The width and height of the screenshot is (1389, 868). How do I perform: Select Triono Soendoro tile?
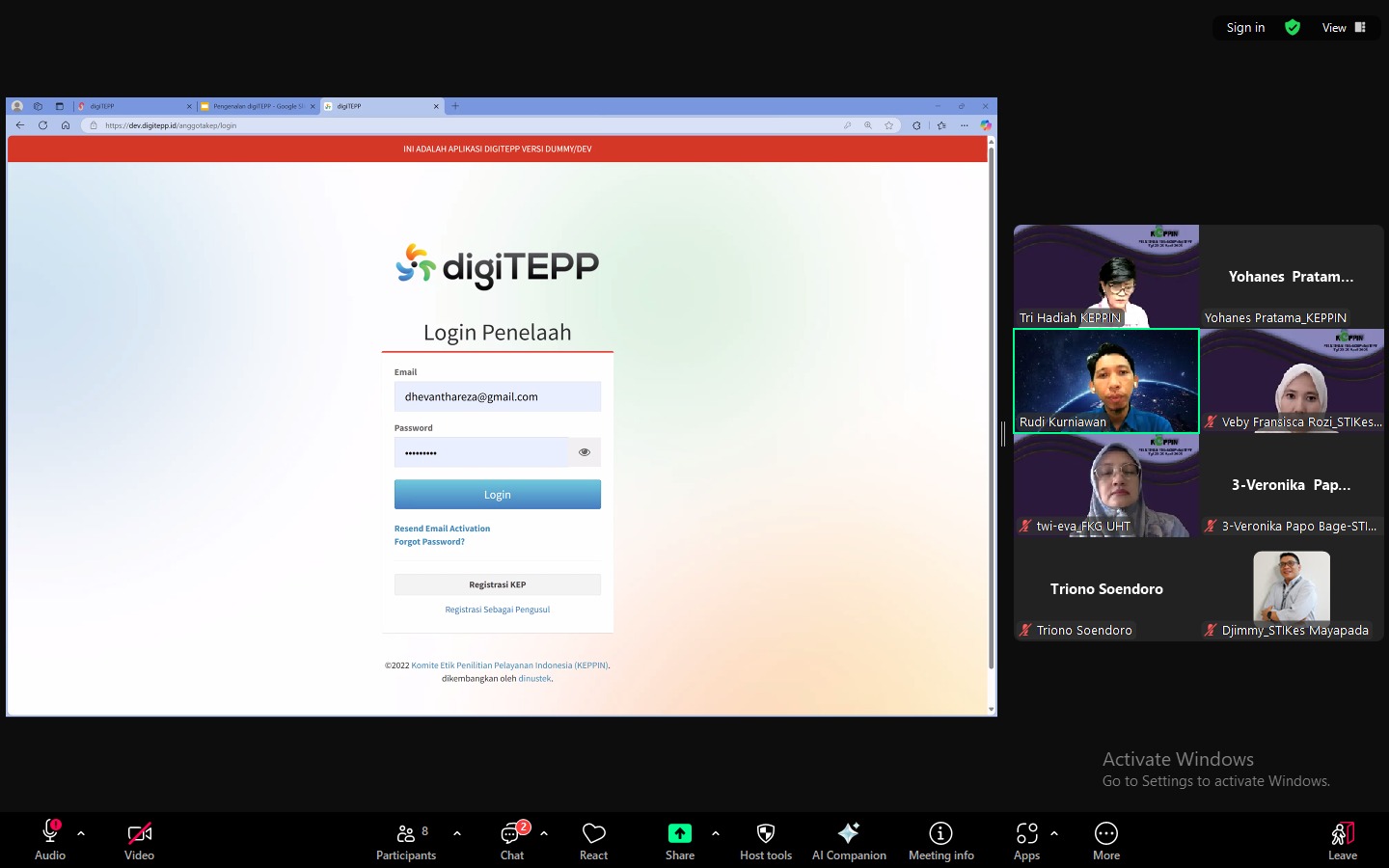(1106, 589)
